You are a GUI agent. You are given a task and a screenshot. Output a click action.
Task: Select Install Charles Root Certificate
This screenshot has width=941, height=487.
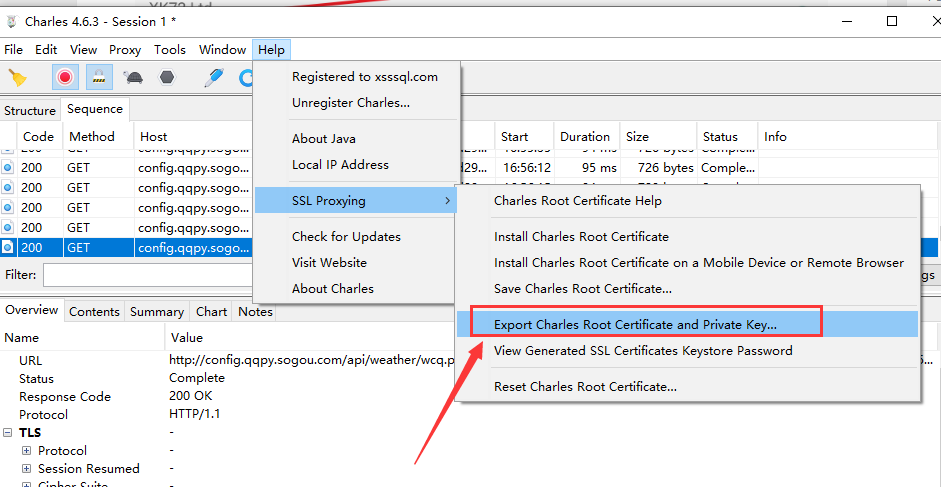coord(581,237)
